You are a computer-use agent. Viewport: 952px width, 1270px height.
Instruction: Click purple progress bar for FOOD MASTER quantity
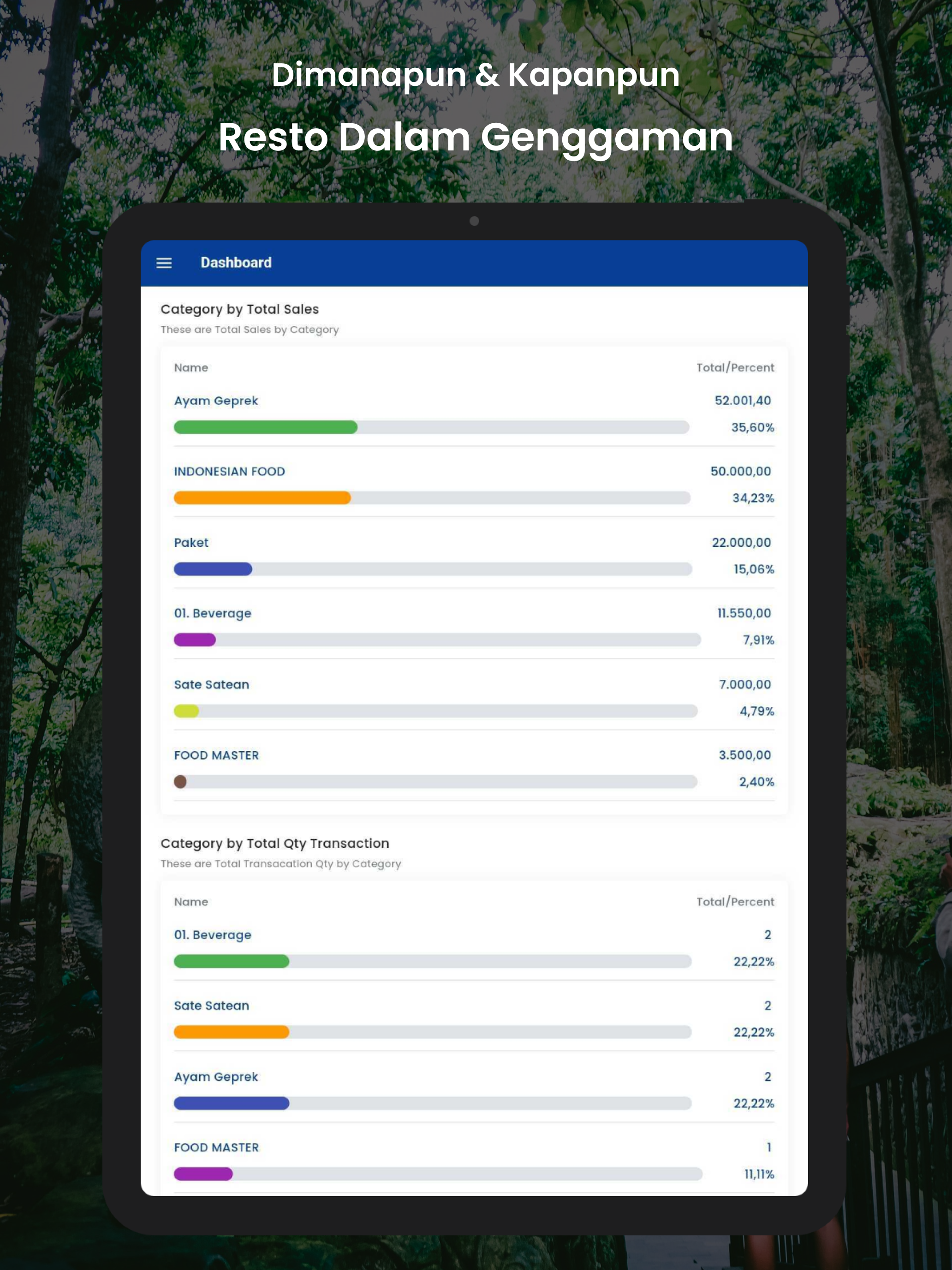[203, 1174]
